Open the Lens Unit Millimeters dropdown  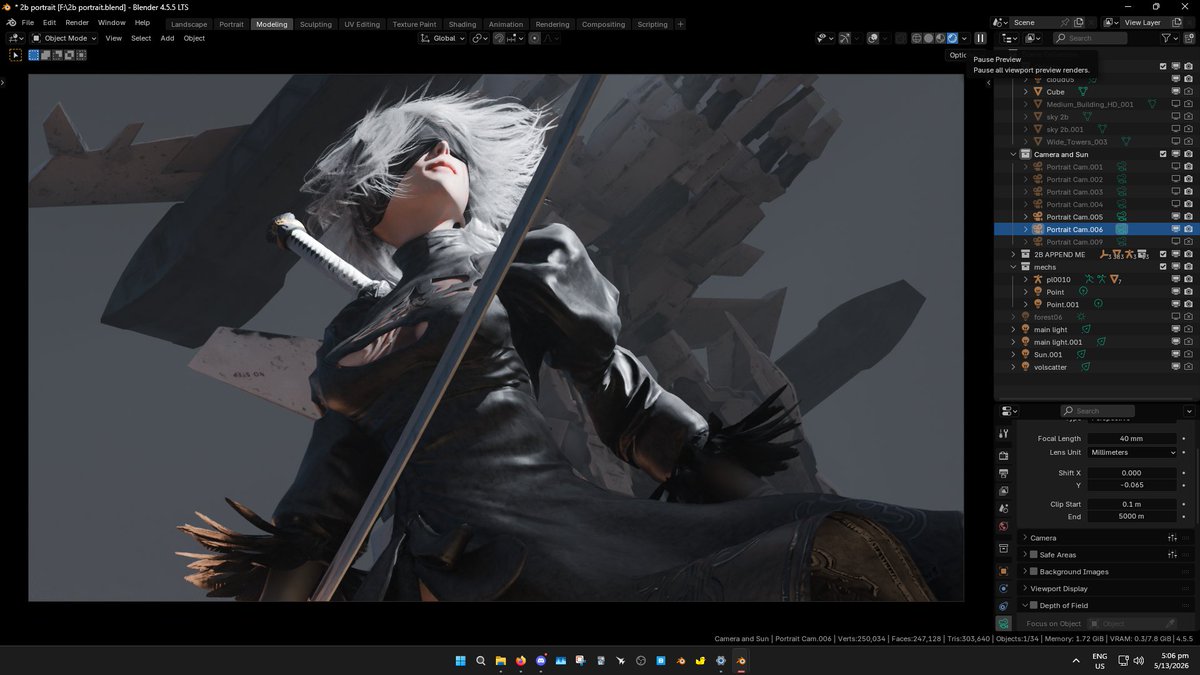pos(1133,452)
